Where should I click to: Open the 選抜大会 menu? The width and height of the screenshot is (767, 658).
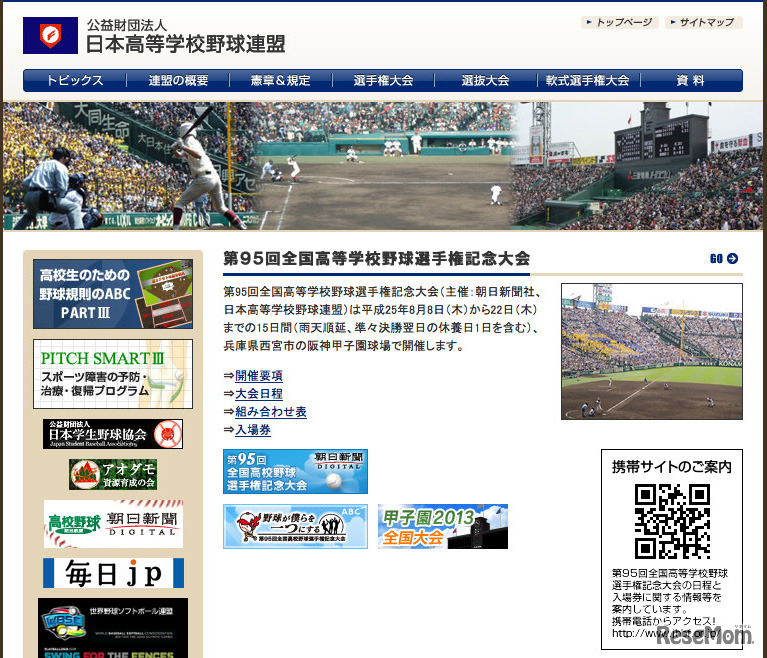pos(486,80)
